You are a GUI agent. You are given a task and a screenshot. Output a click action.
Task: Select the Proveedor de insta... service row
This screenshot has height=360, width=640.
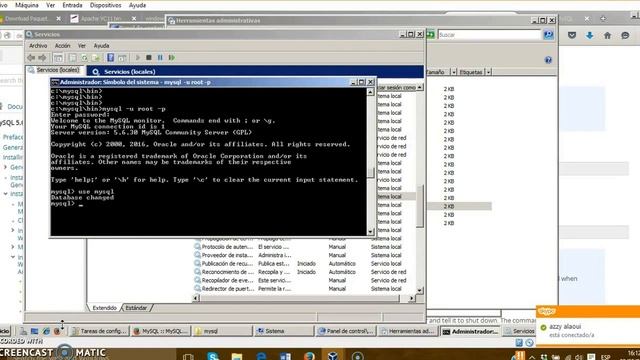304,255
